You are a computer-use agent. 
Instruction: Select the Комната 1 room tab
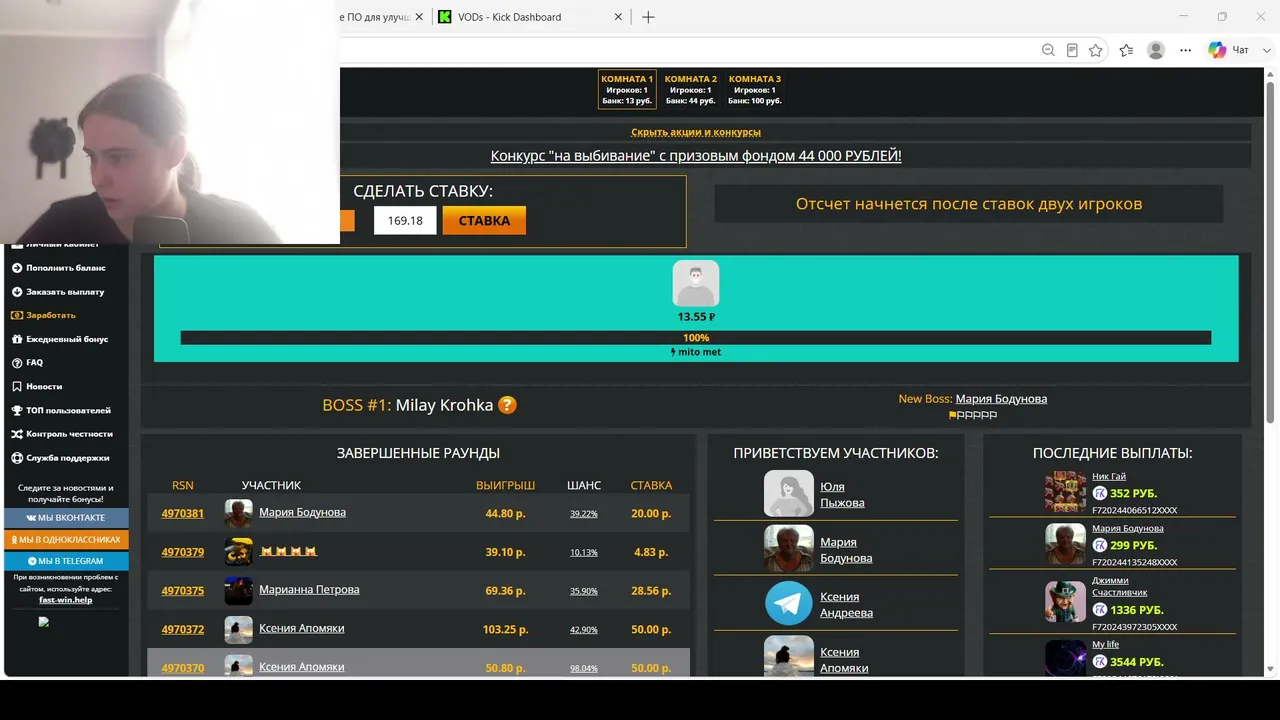(x=627, y=89)
